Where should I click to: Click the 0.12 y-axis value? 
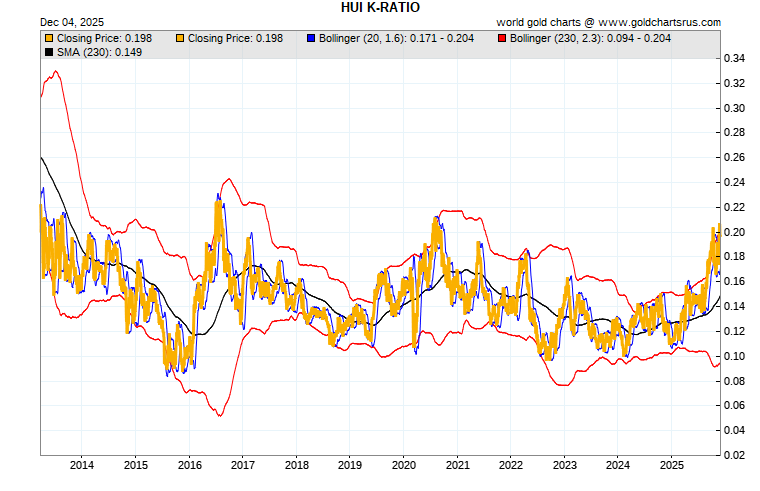click(x=734, y=331)
